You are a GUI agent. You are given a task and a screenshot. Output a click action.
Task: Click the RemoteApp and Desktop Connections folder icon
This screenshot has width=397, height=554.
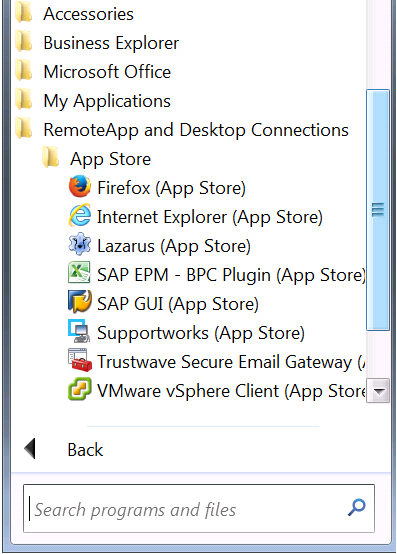[x=24, y=129]
